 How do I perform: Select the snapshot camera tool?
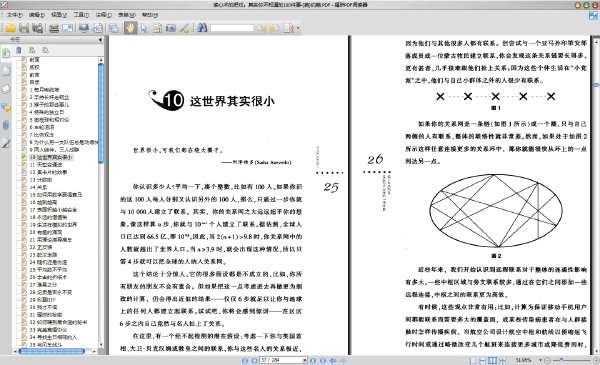[171, 28]
